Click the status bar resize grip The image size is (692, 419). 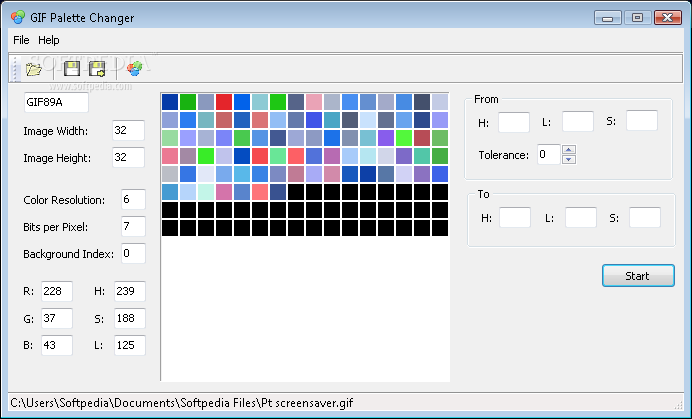click(678, 404)
